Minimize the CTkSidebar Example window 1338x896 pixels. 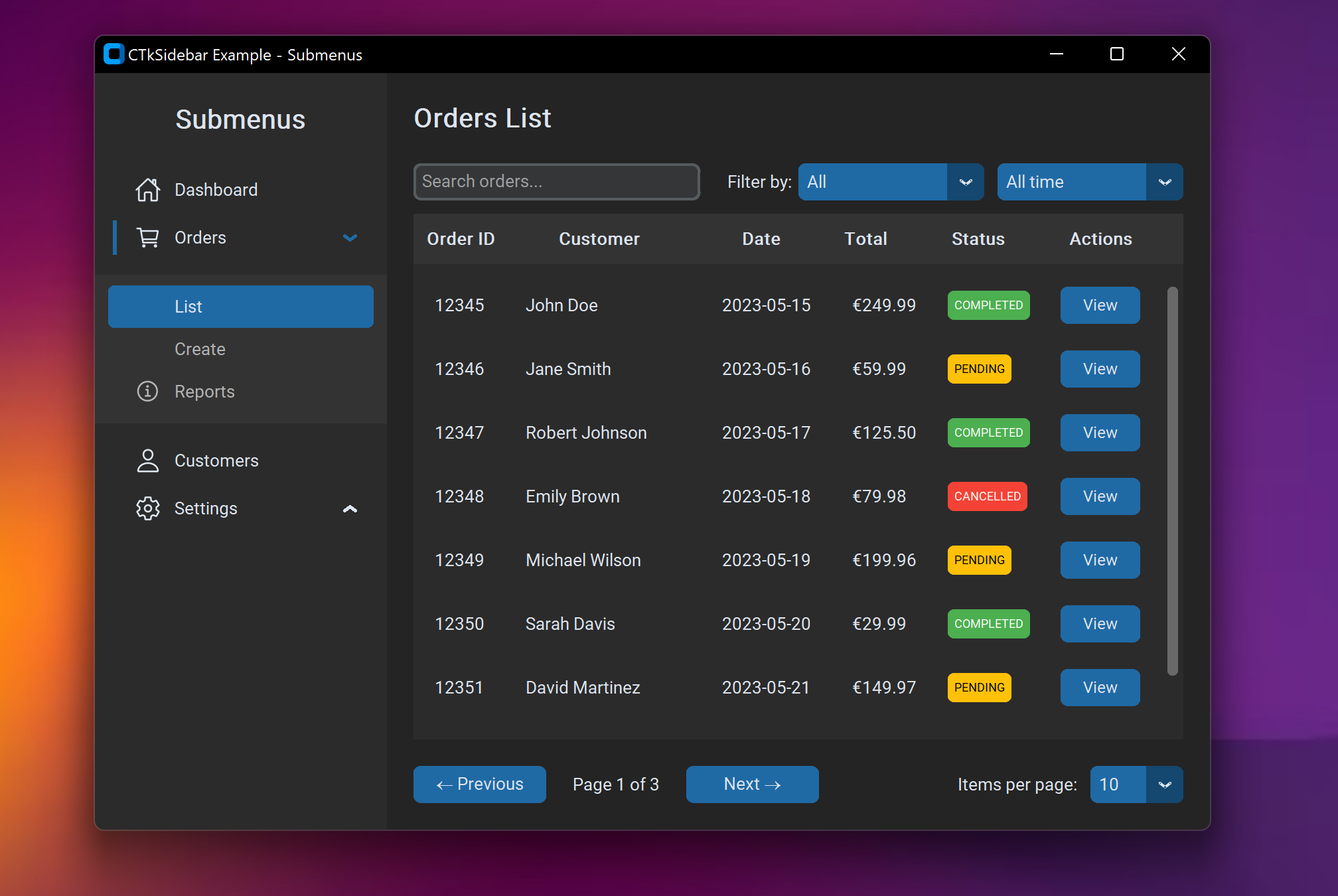coord(1057,54)
